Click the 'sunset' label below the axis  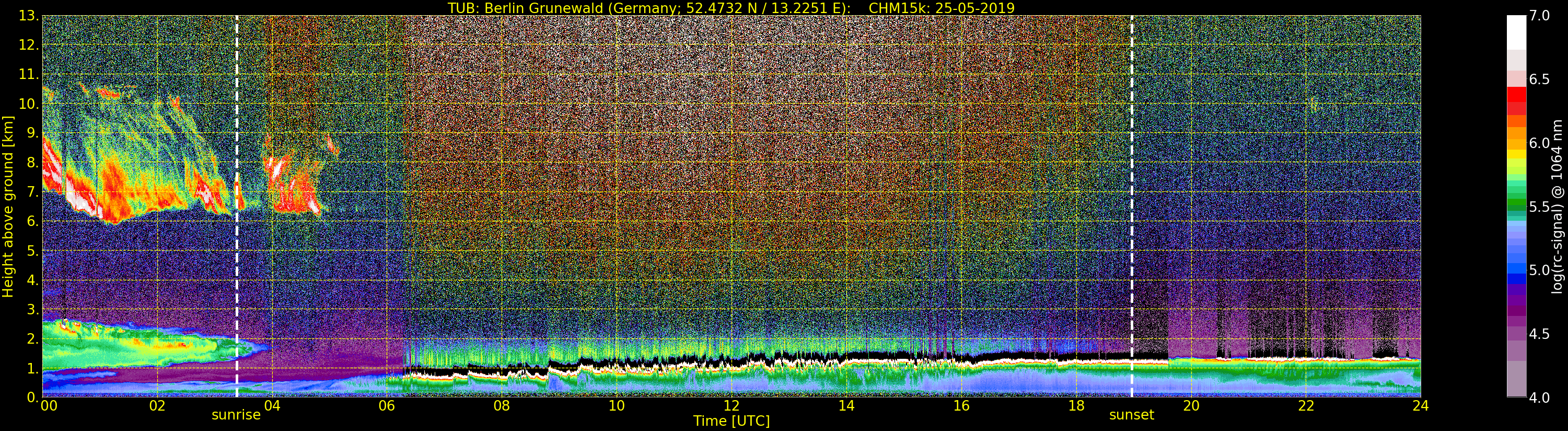[x=1132, y=415]
